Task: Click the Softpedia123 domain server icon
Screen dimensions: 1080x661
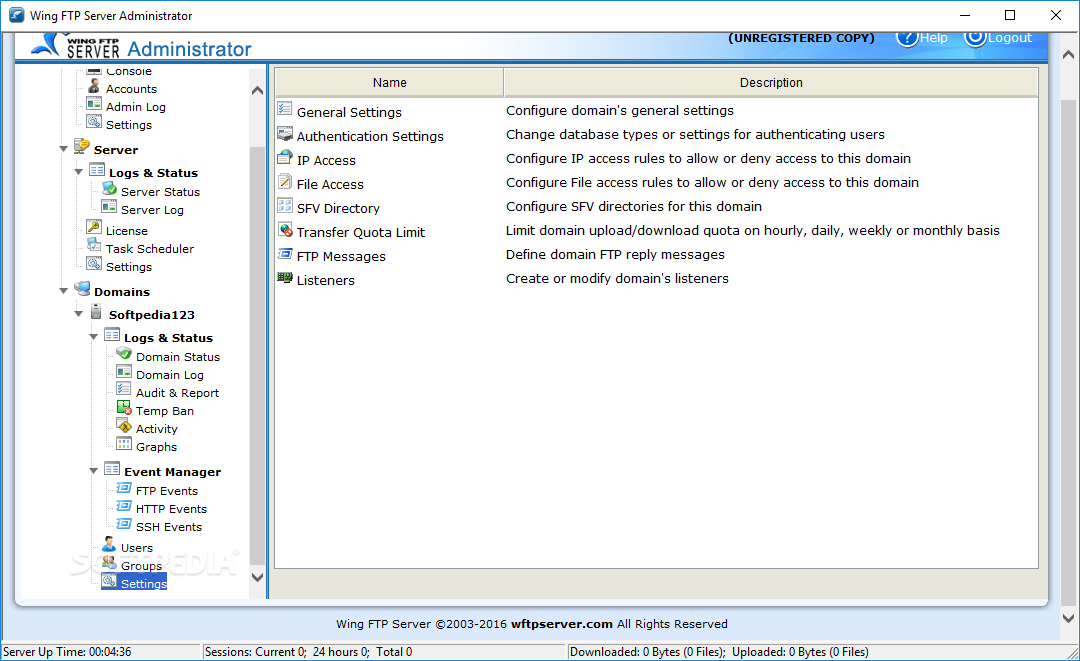Action: click(x=96, y=312)
